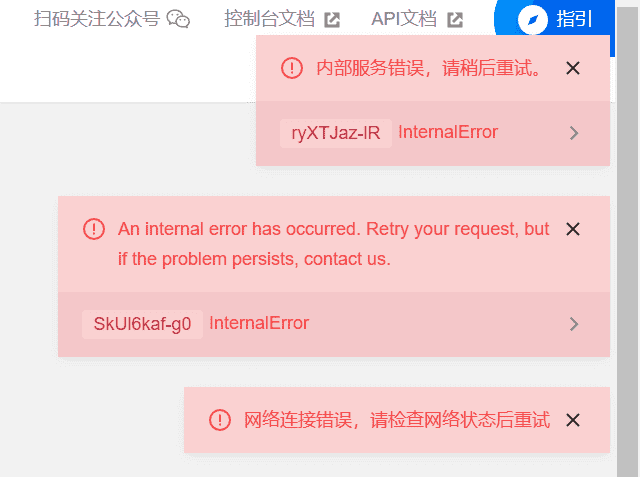This screenshot has width=640, height=477.
Task: Click the compass icon in the 指引 button
Action: [x=533, y=19]
